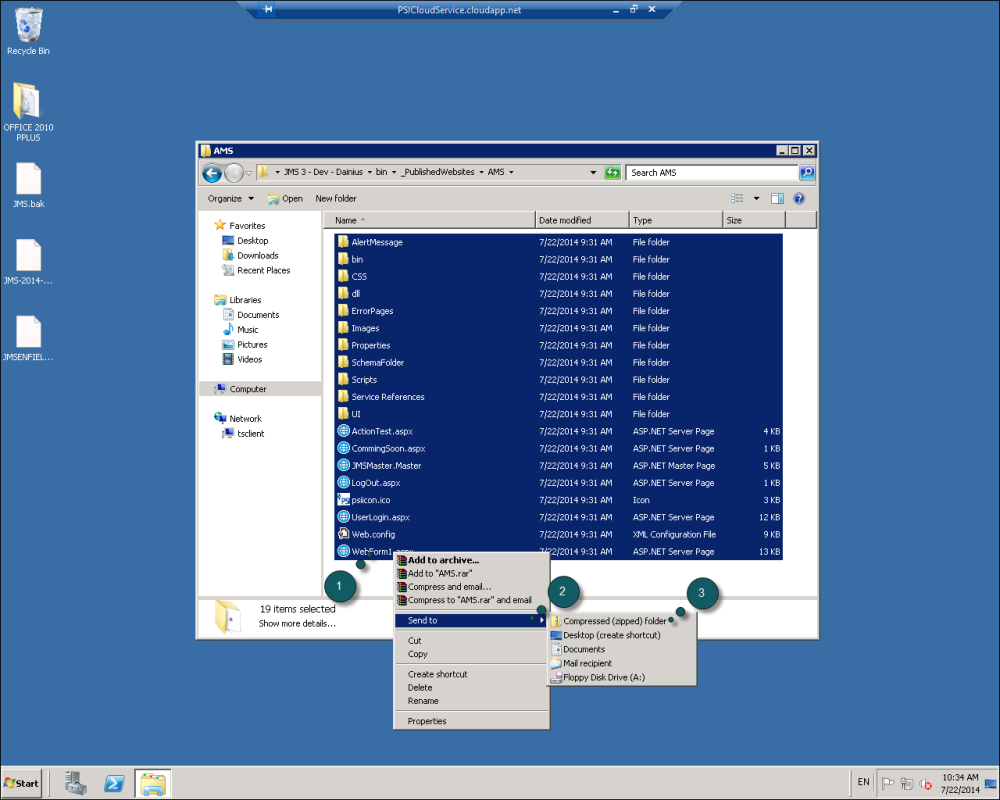
Task: Click the ActionTest.aspx page icon
Action: (x=343, y=431)
